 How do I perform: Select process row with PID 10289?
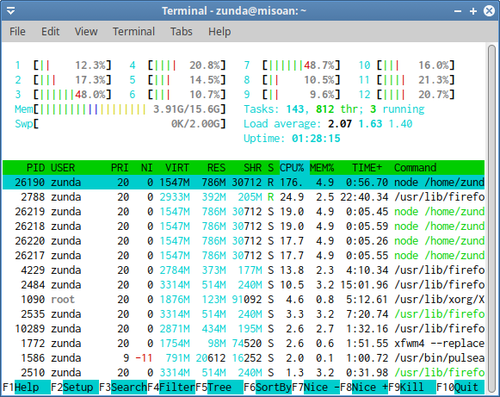tap(243, 329)
